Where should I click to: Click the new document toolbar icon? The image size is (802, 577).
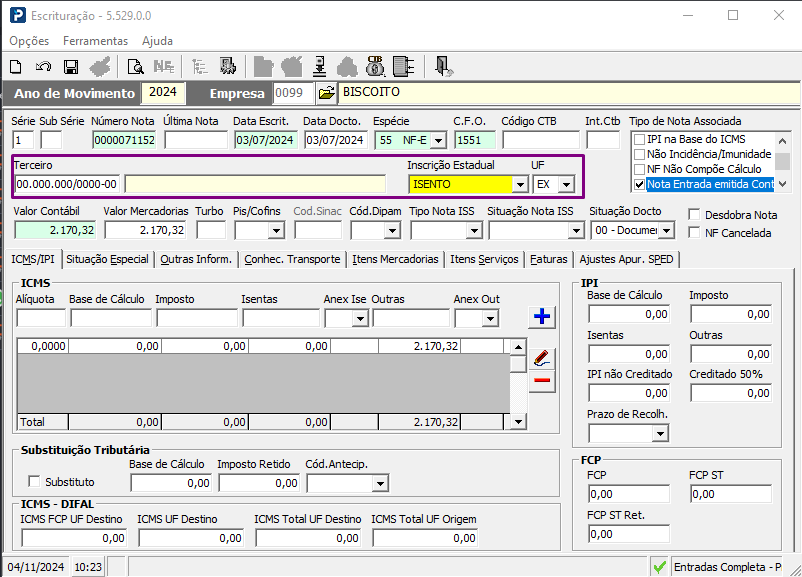[16, 67]
